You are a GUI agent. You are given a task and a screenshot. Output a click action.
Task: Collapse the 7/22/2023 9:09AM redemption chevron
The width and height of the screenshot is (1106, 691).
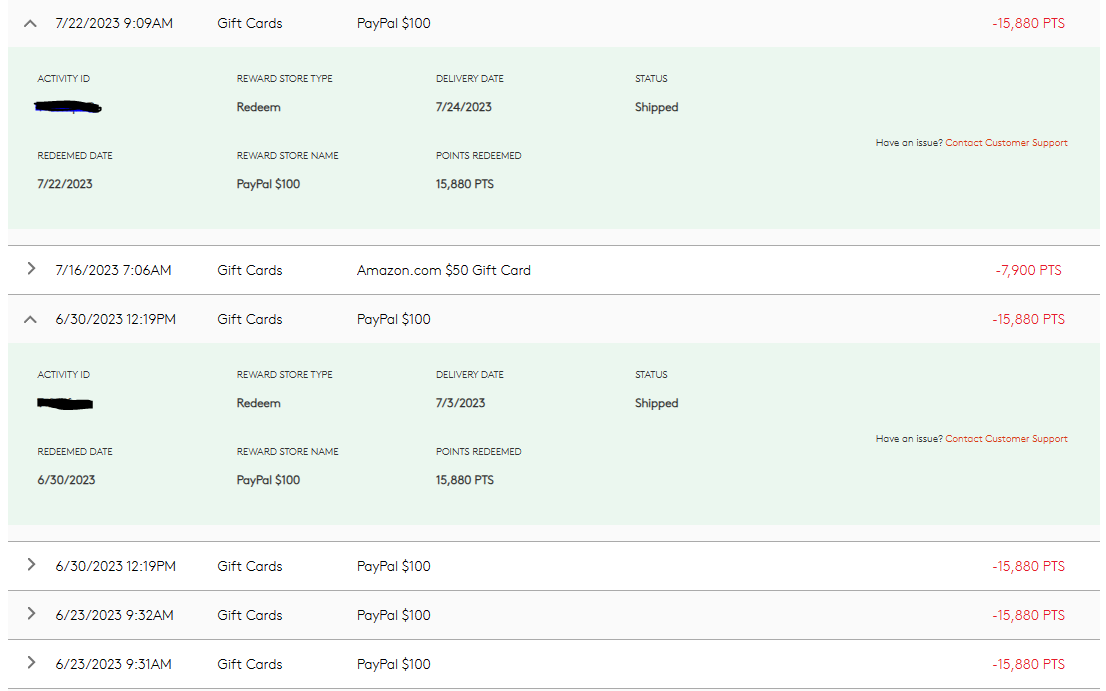tap(30, 23)
